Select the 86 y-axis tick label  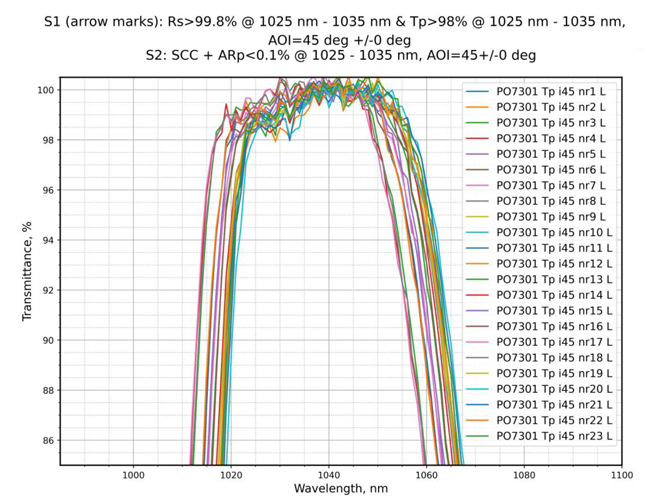coord(45,441)
